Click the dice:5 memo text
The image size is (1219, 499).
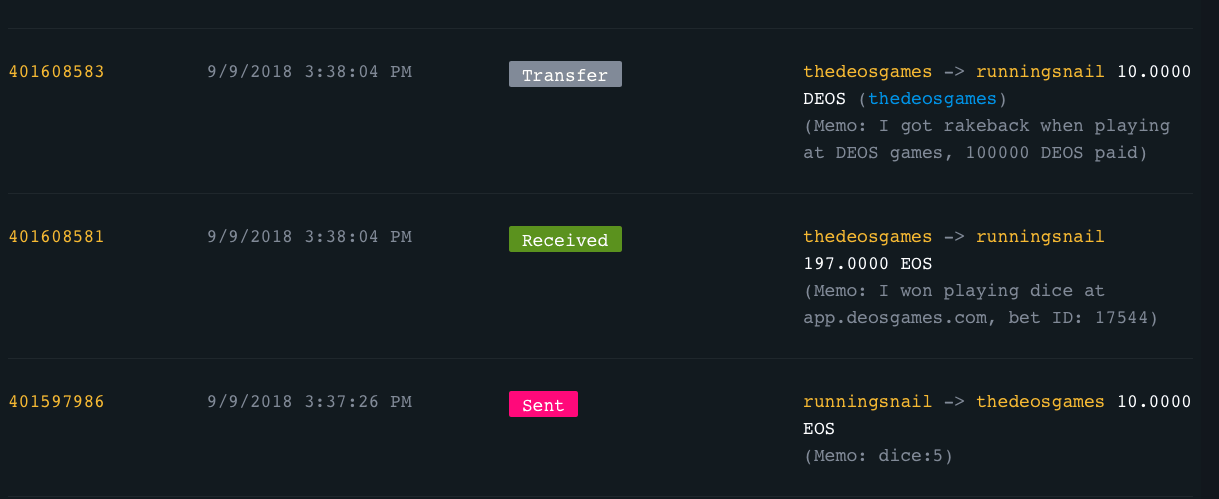(878, 456)
